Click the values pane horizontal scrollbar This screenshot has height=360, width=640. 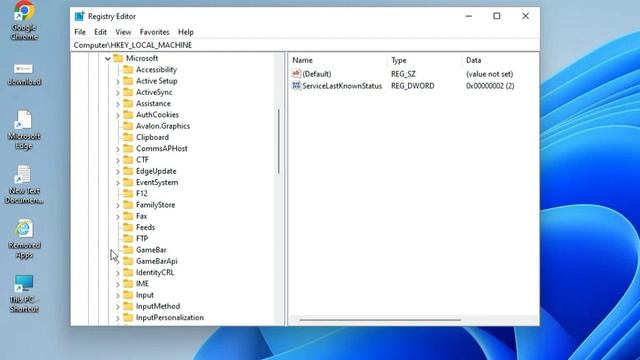coord(380,320)
